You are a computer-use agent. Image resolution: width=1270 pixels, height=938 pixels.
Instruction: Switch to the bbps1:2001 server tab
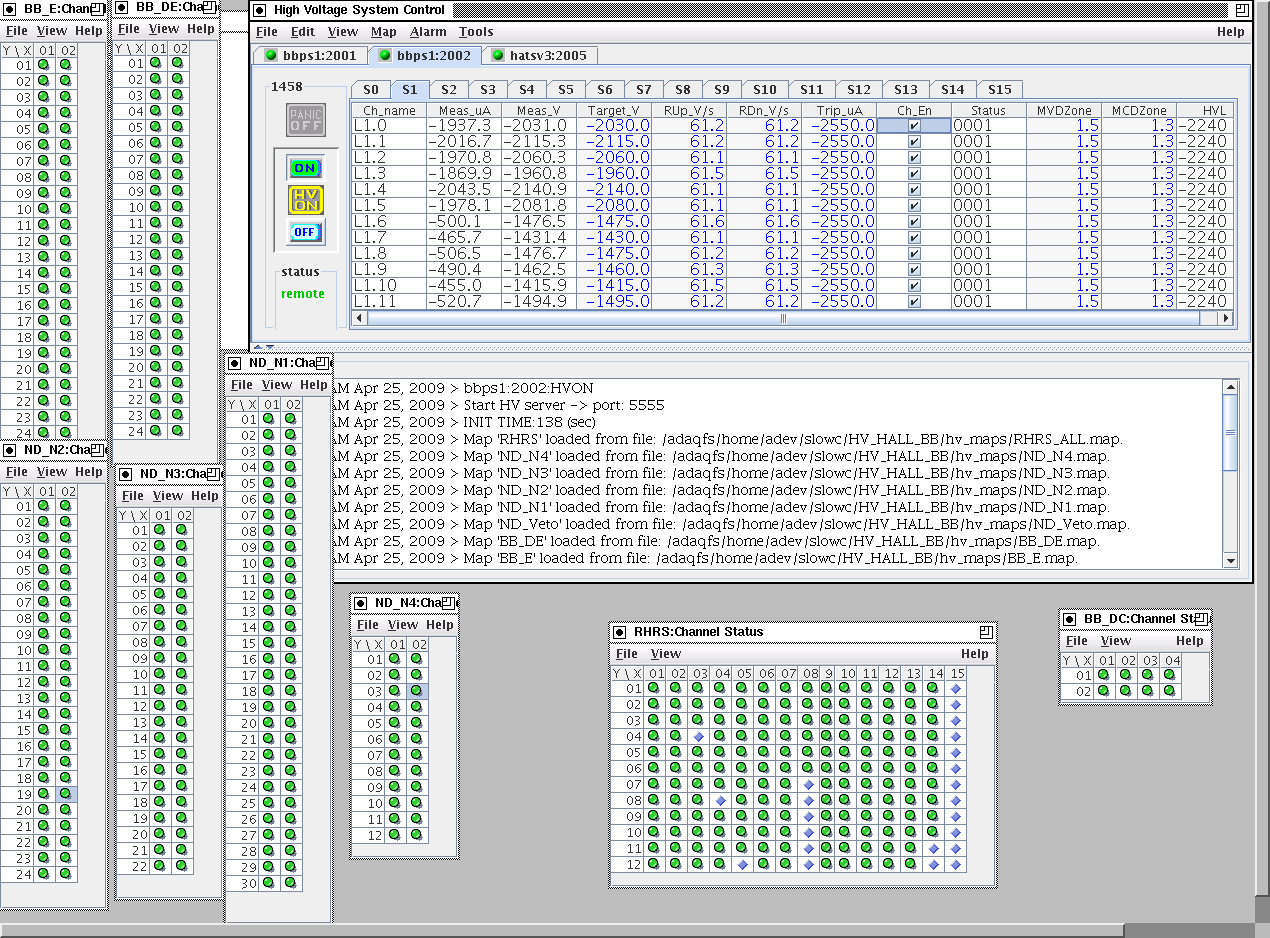[x=310, y=56]
